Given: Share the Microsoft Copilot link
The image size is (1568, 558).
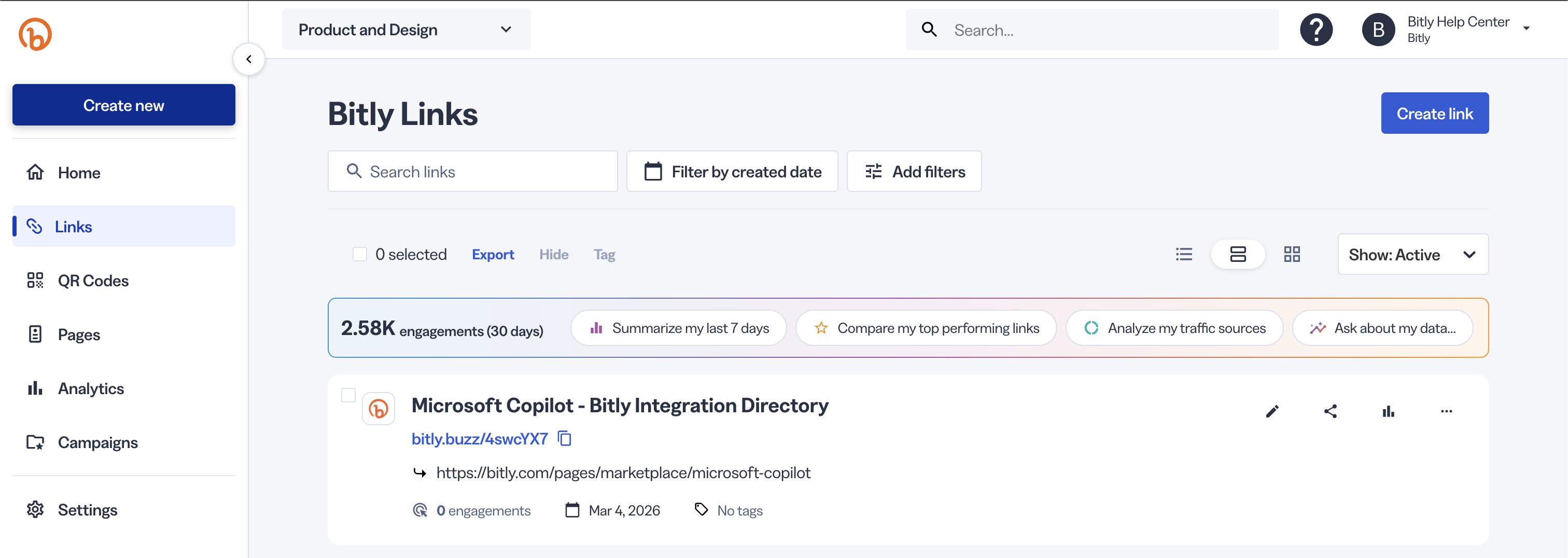Looking at the screenshot, I should pos(1331,411).
